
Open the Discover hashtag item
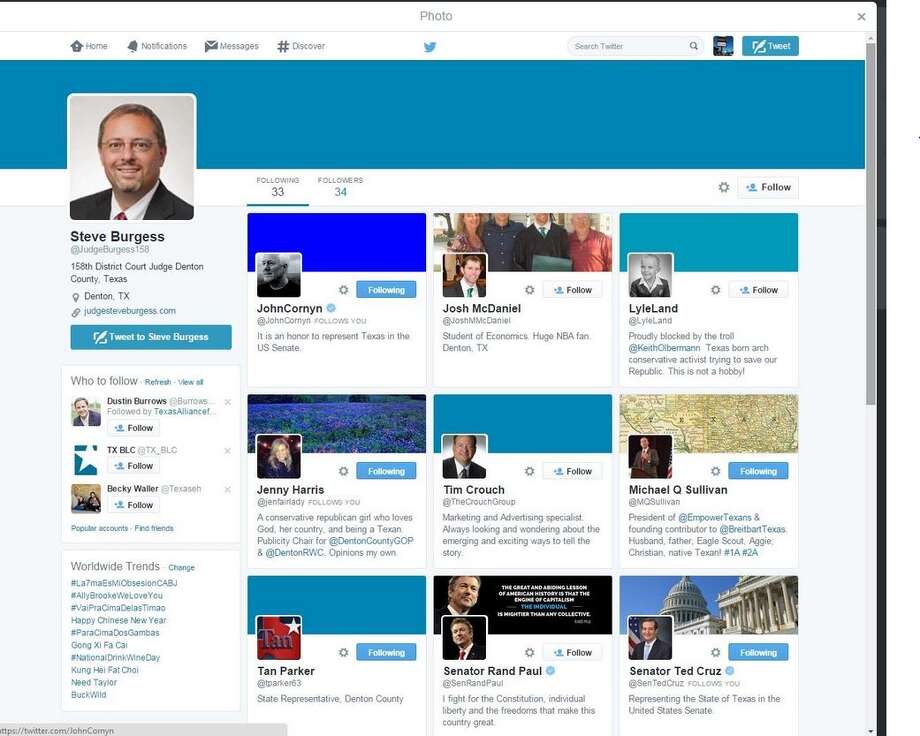[x=301, y=46]
